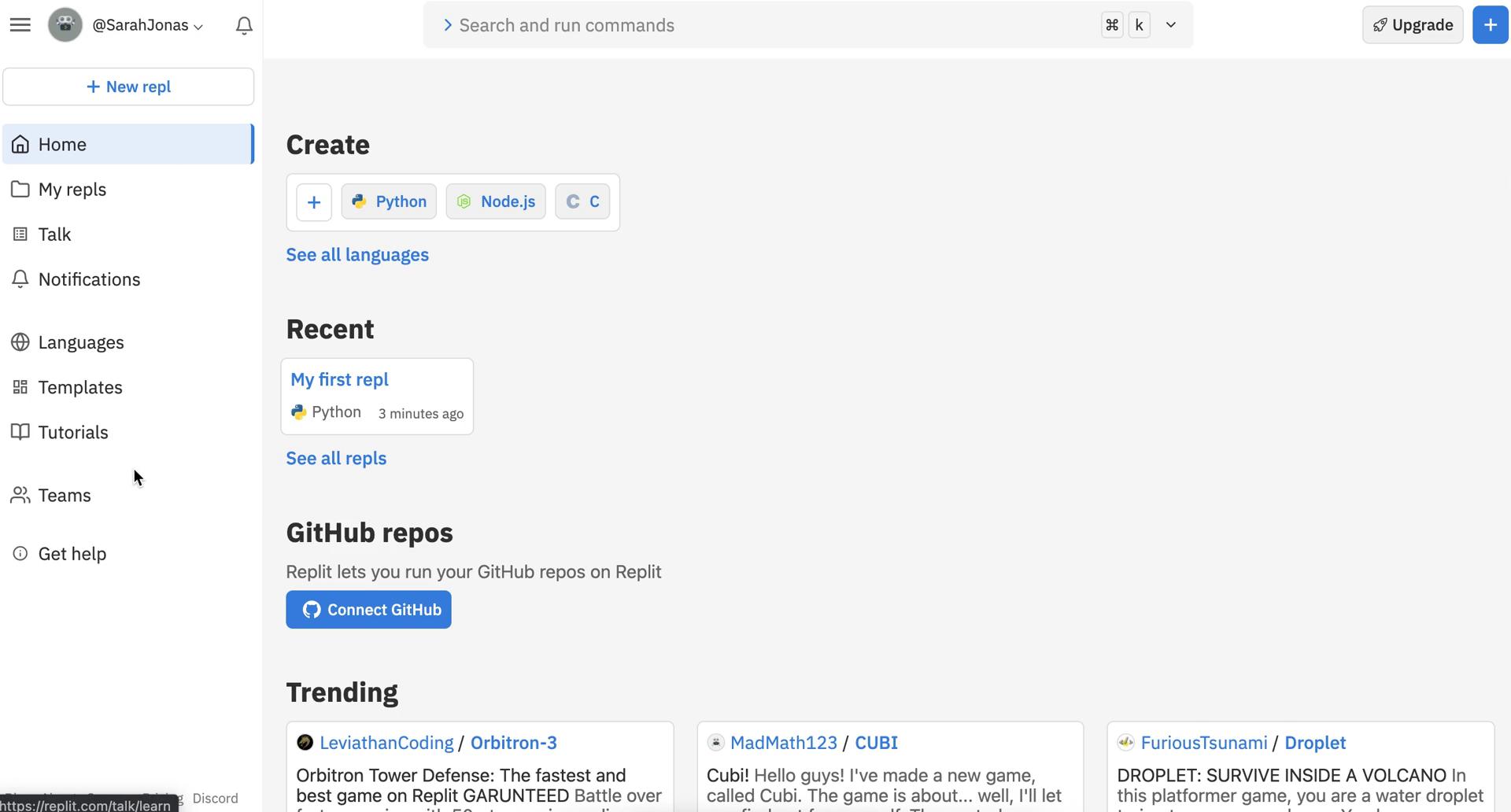The height and width of the screenshot is (812, 1511).
Task: Open the trending Orbitron-3 repl
Action: coord(513,742)
